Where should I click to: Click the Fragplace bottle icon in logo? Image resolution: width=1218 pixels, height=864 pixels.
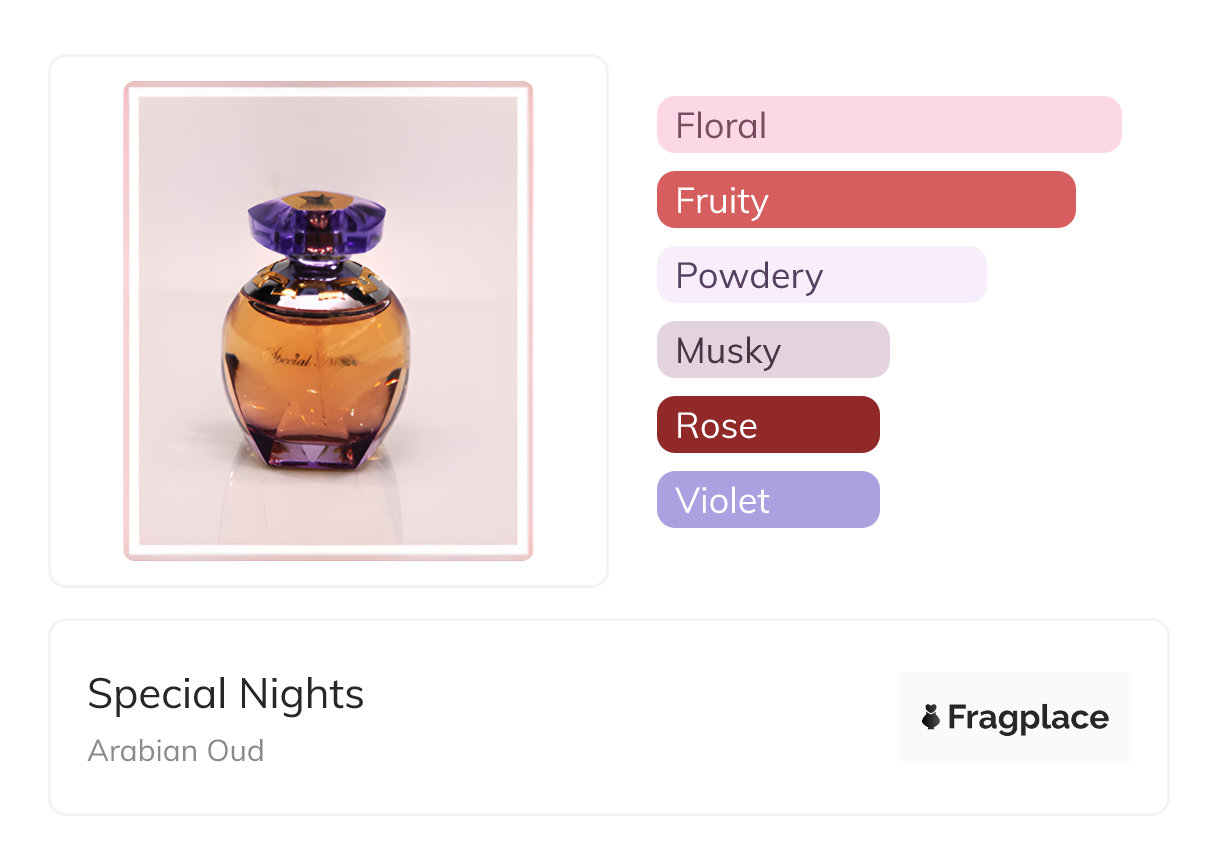coord(931,717)
